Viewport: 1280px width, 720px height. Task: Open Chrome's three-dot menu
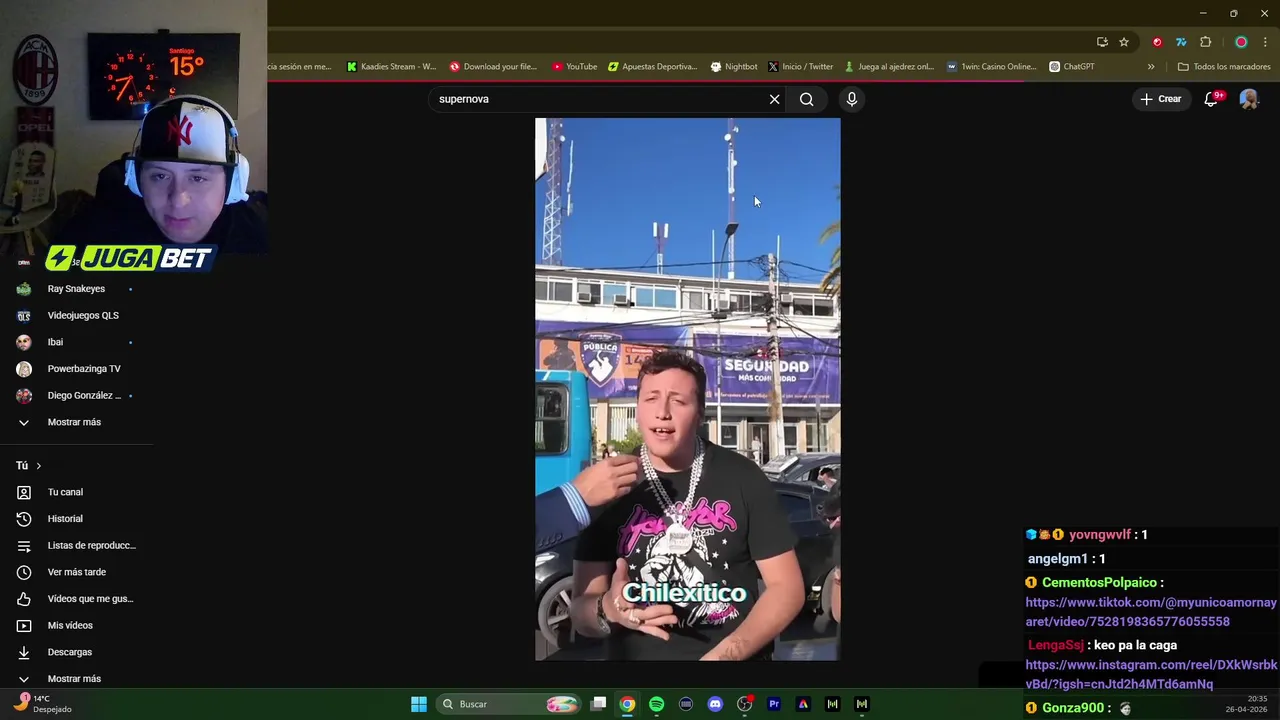(1266, 42)
